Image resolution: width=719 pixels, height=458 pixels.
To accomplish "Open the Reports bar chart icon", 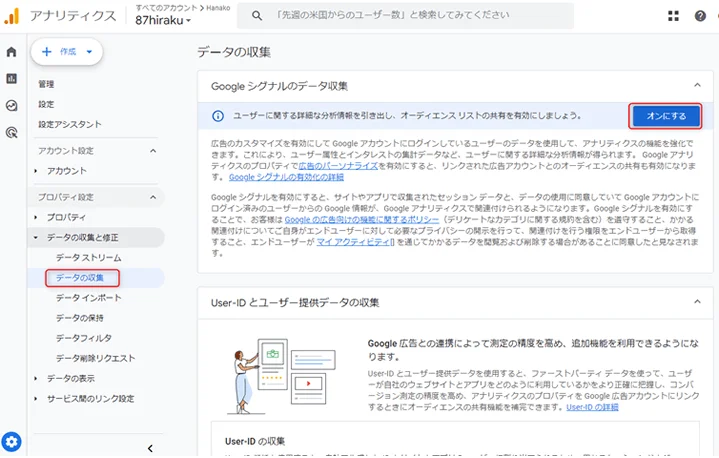I will click(x=11, y=78).
